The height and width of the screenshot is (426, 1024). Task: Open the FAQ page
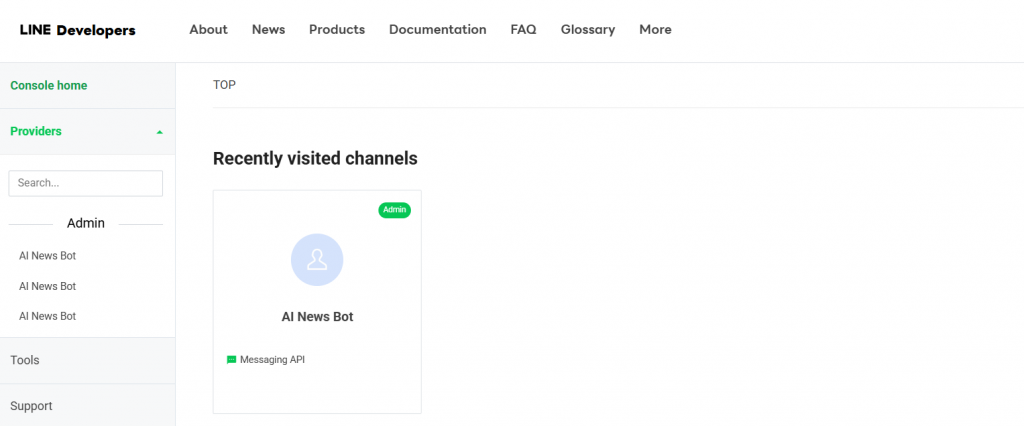(x=524, y=29)
